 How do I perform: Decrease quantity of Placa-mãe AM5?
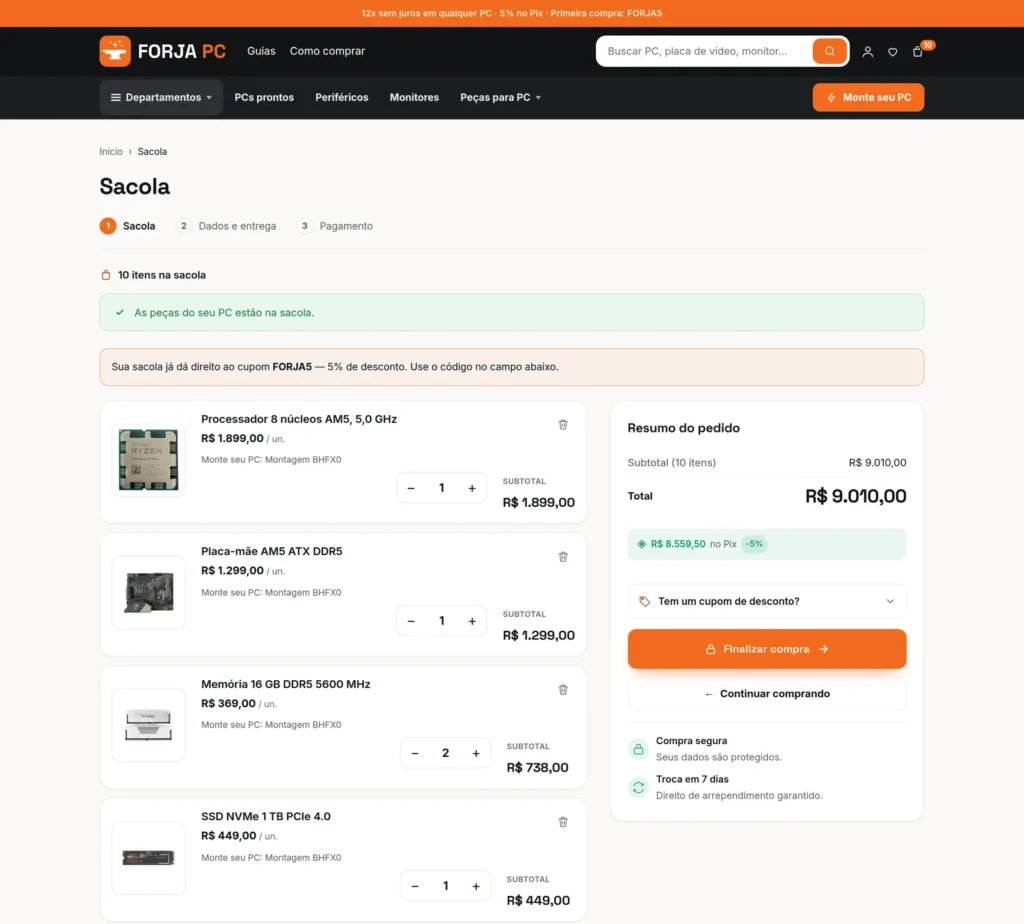(x=411, y=621)
